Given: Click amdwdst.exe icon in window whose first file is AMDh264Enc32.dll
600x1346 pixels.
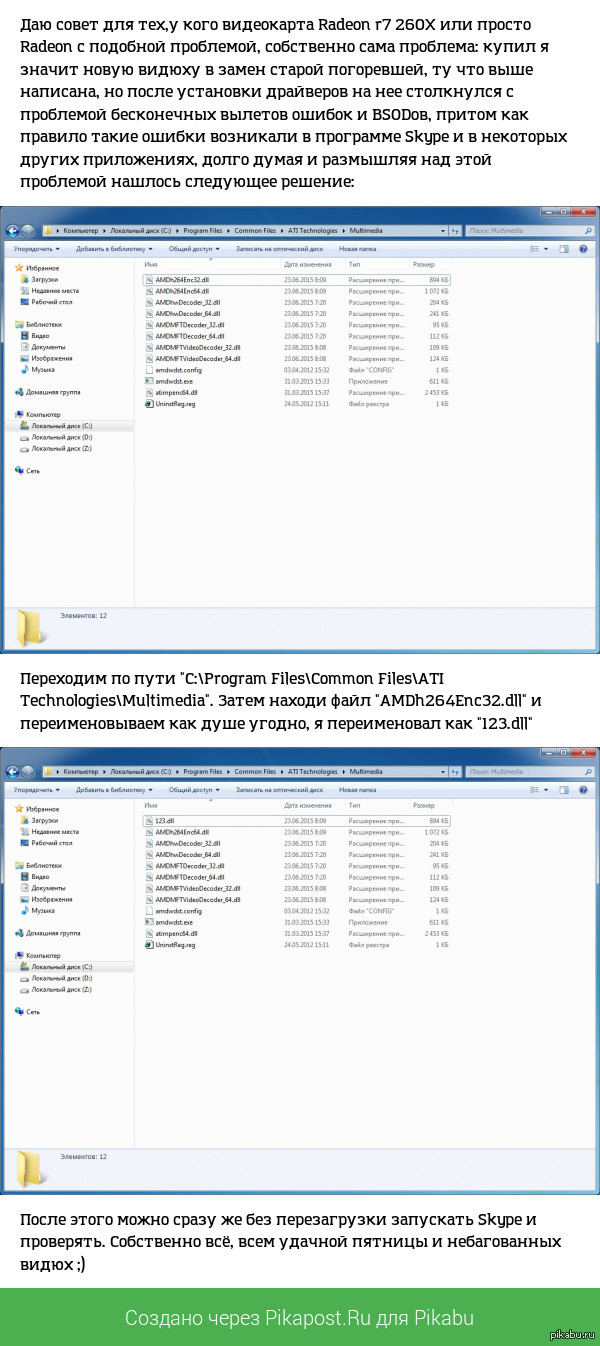Looking at the screenshot, I should [148, 381].
